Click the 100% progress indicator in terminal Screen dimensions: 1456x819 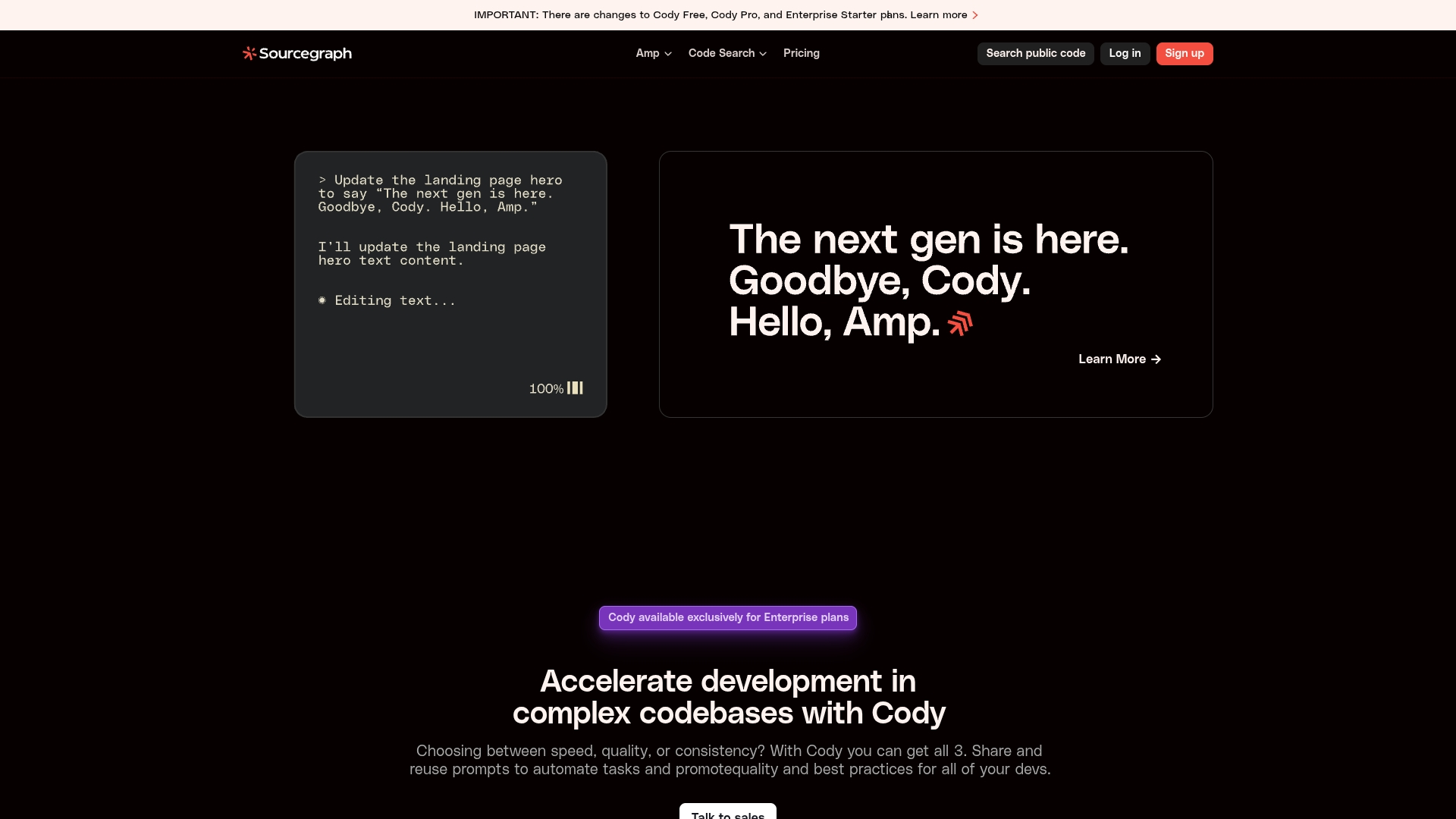point(546,389)
